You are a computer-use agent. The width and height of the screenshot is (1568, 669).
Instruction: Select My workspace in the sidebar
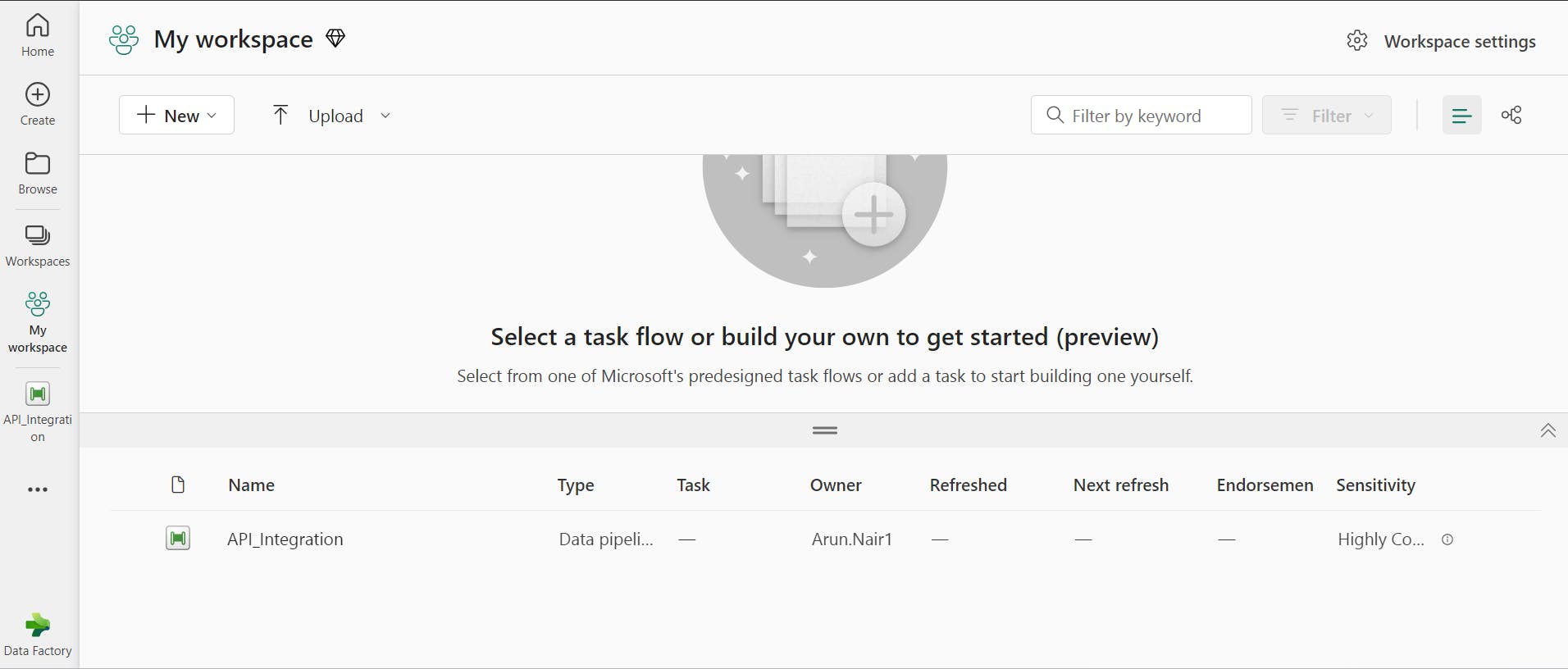pyautogui.click(x=38, y=322)
